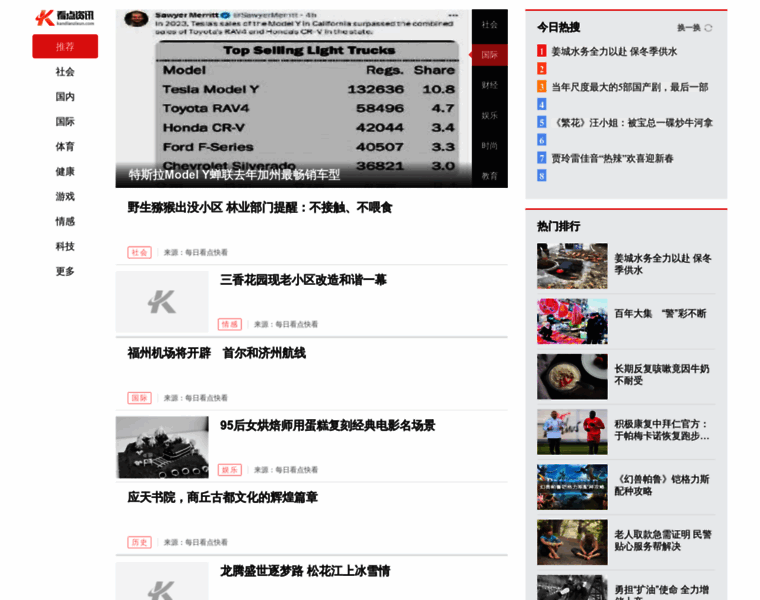Click 历史 tag under 应天书院 article

140,542
